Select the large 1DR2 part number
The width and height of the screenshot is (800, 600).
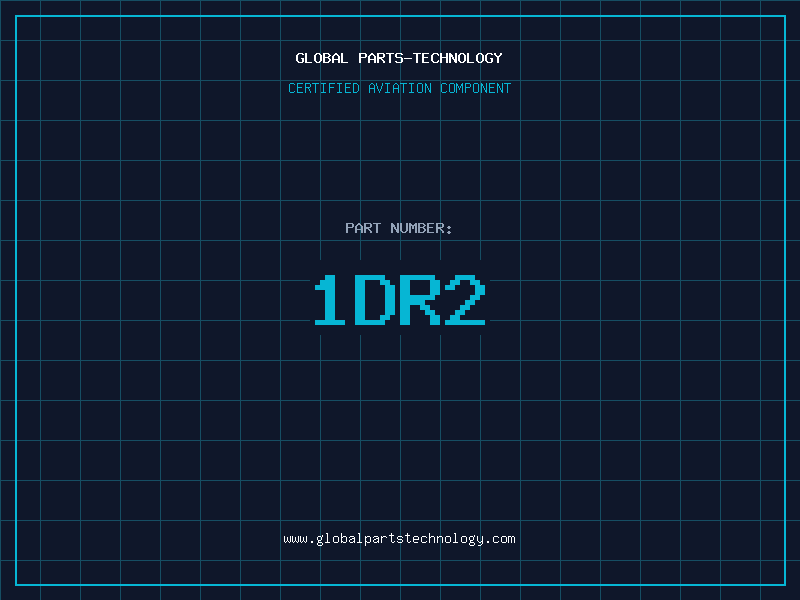tap(399, 301)
